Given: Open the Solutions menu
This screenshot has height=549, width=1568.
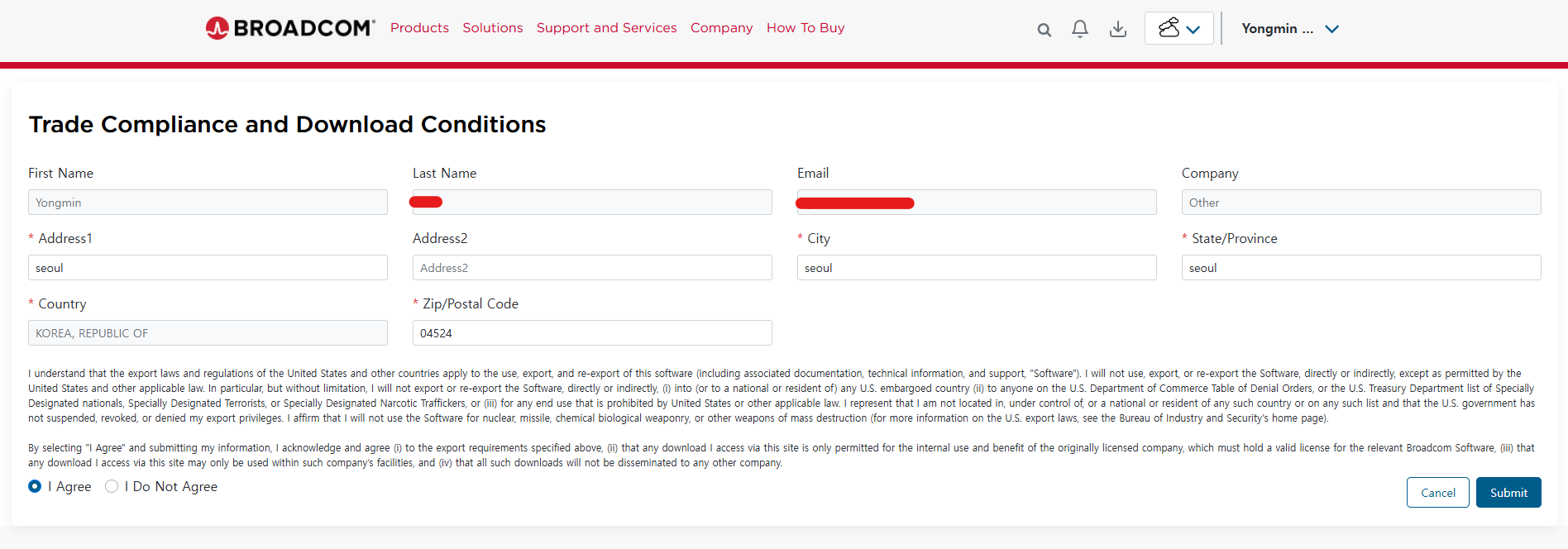Looking at the screenshot, I should coord(493,28).
